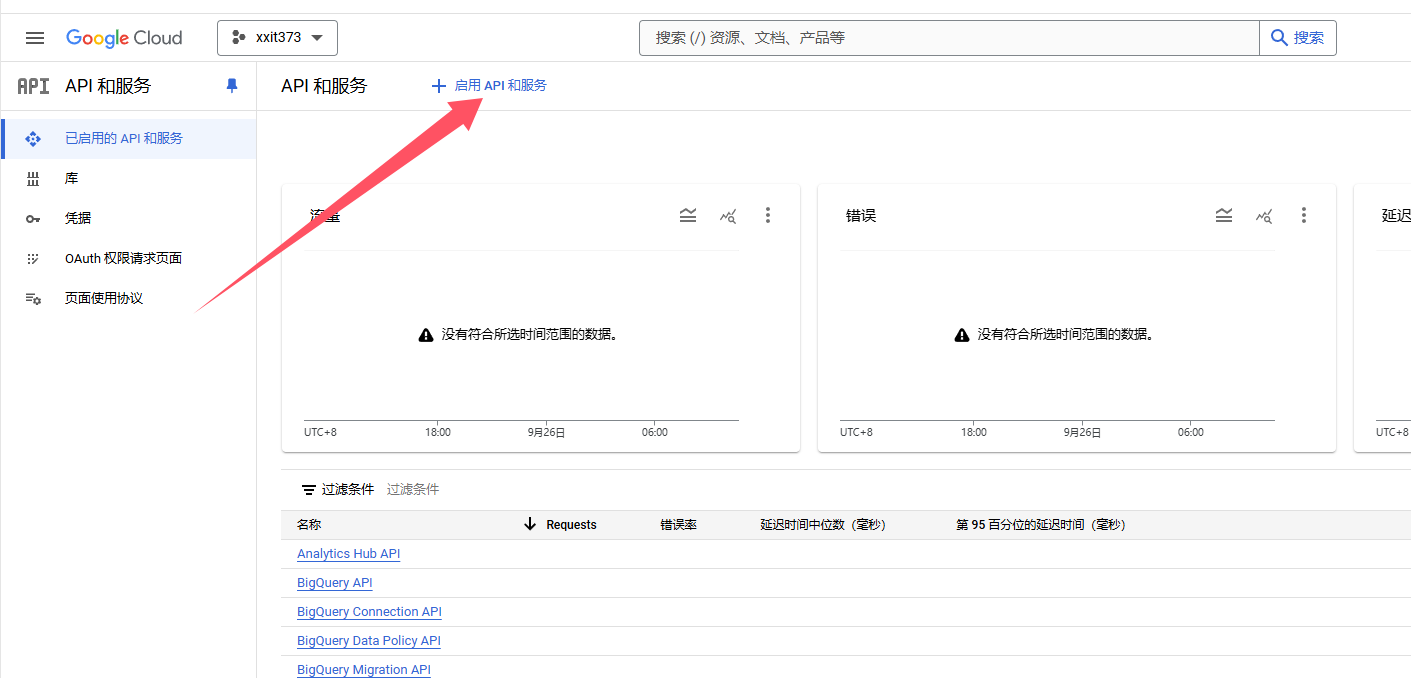Click the blue 搜索 search button

[1298, 38]
